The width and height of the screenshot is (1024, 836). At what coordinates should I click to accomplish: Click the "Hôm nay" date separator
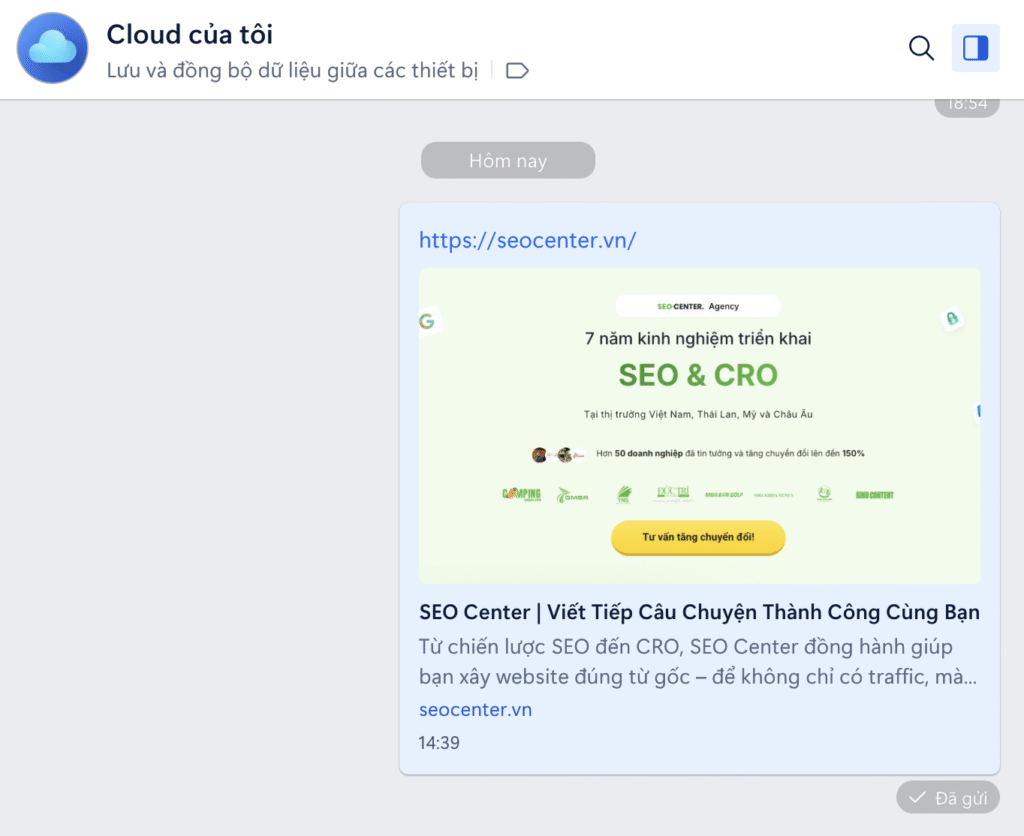coord(508,161)
